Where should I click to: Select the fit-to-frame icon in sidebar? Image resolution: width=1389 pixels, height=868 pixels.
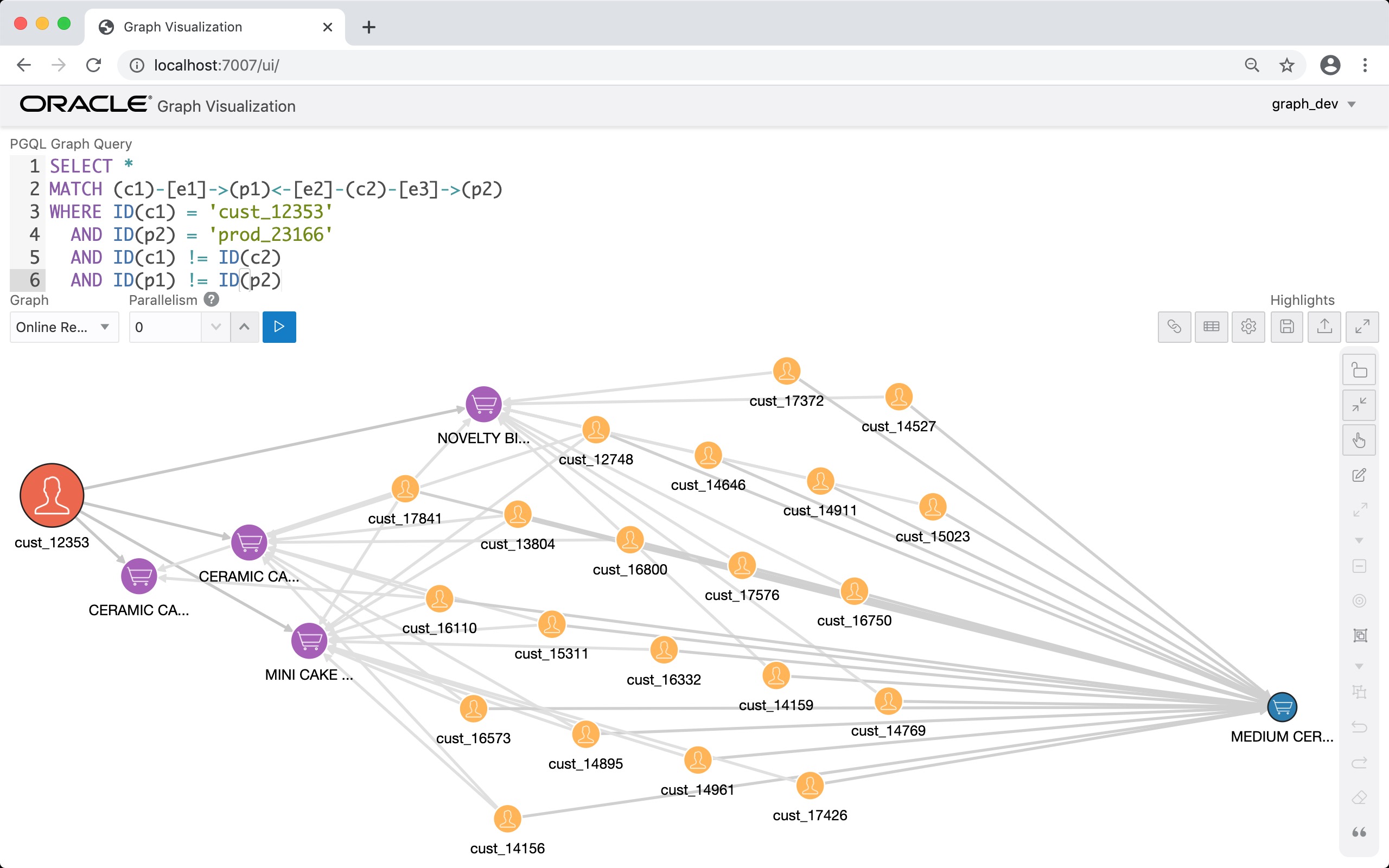click(1359, 635)
